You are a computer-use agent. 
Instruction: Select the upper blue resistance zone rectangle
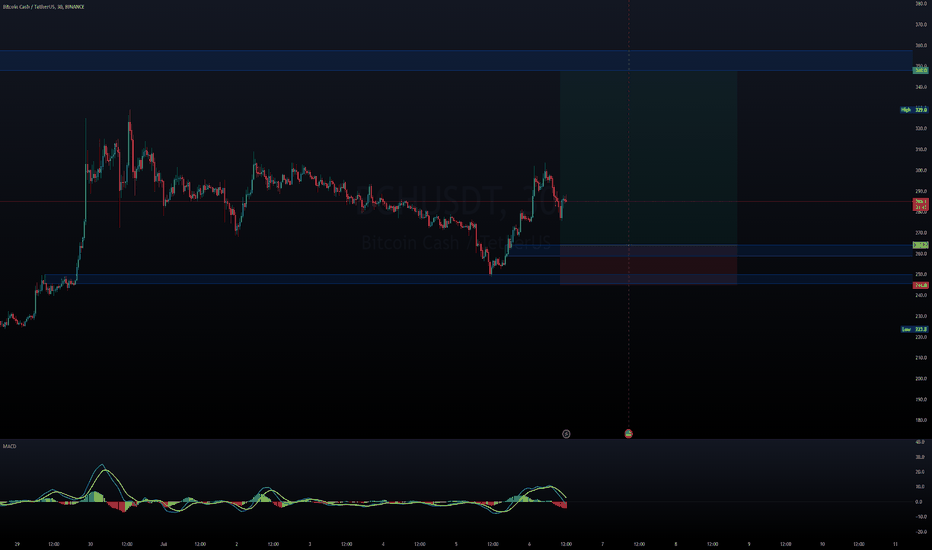[456, 61]
